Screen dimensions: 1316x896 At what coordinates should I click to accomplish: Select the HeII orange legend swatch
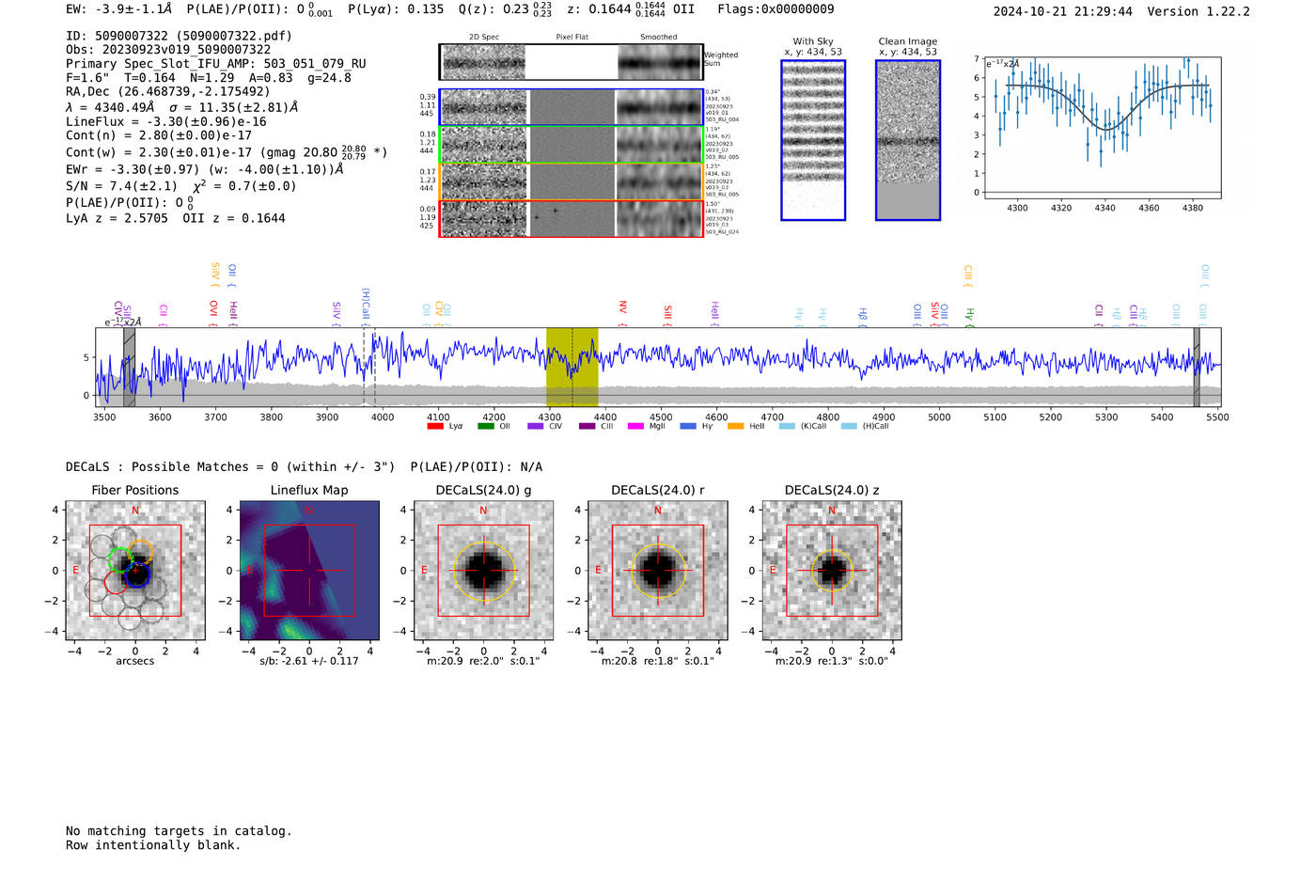[x=735, y=427]
